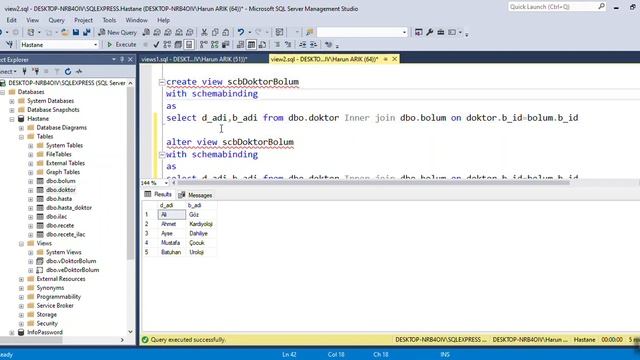Open the Query menu
This screenshot has width=640, height=360.
(56, 20)
